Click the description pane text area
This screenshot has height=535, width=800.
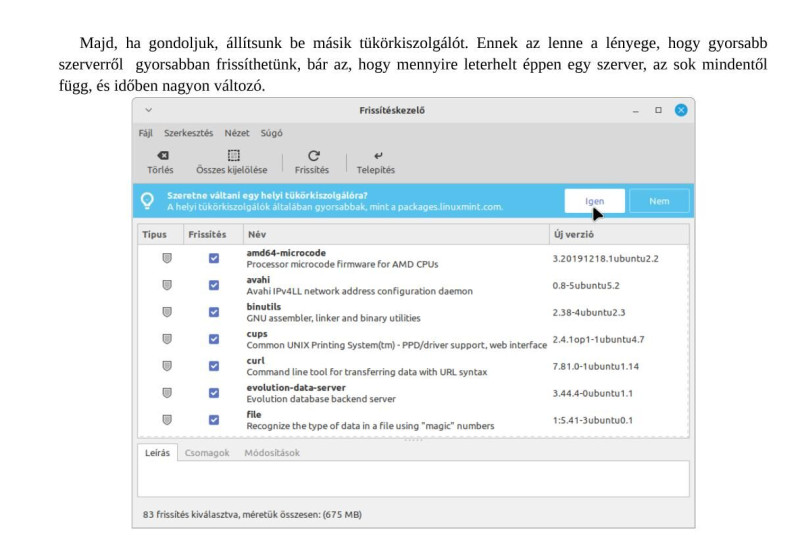pos(413,478)
